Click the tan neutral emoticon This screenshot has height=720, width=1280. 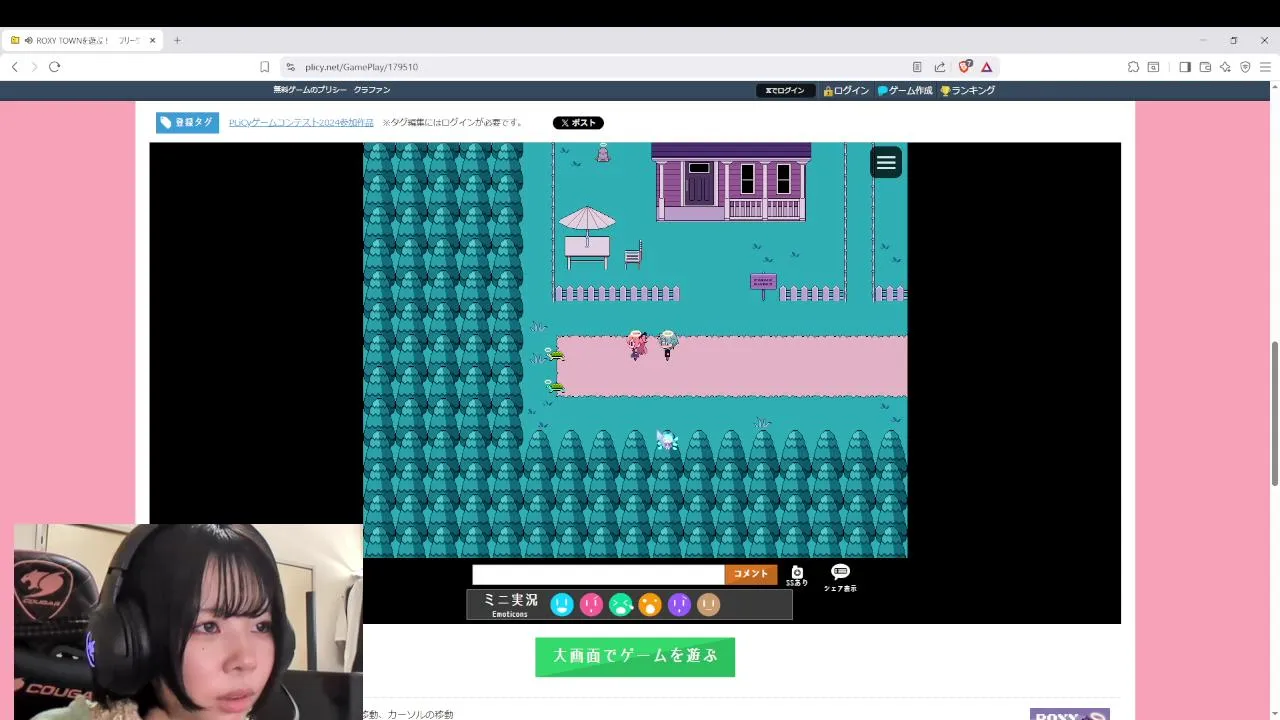pyautogui.click(x=708, y=604)
